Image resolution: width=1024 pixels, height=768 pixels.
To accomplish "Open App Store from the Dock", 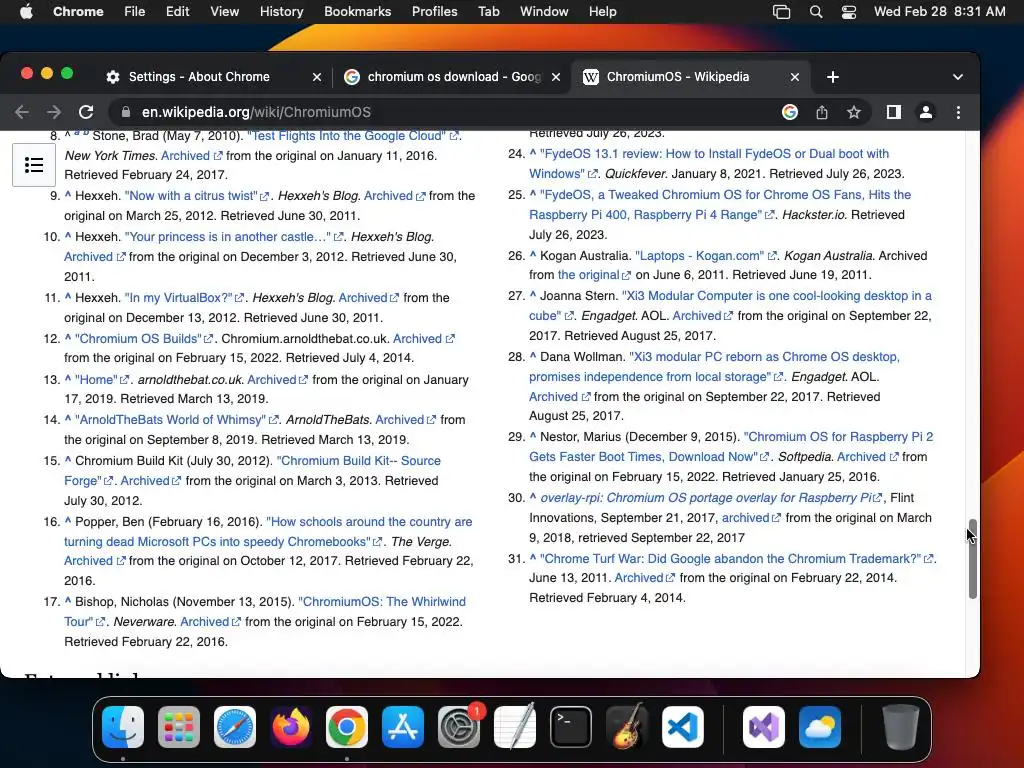I will (x=403, y=727).
